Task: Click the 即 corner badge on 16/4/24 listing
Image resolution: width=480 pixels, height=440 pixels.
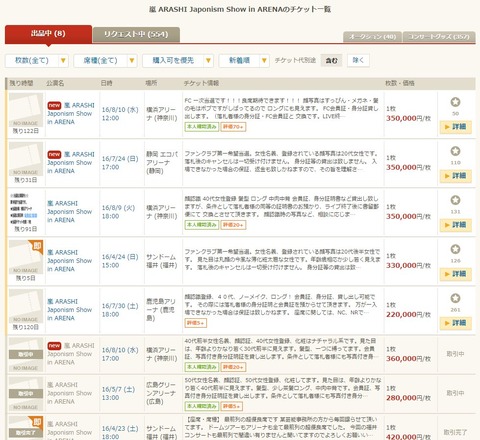Action: tap(37, 246)
